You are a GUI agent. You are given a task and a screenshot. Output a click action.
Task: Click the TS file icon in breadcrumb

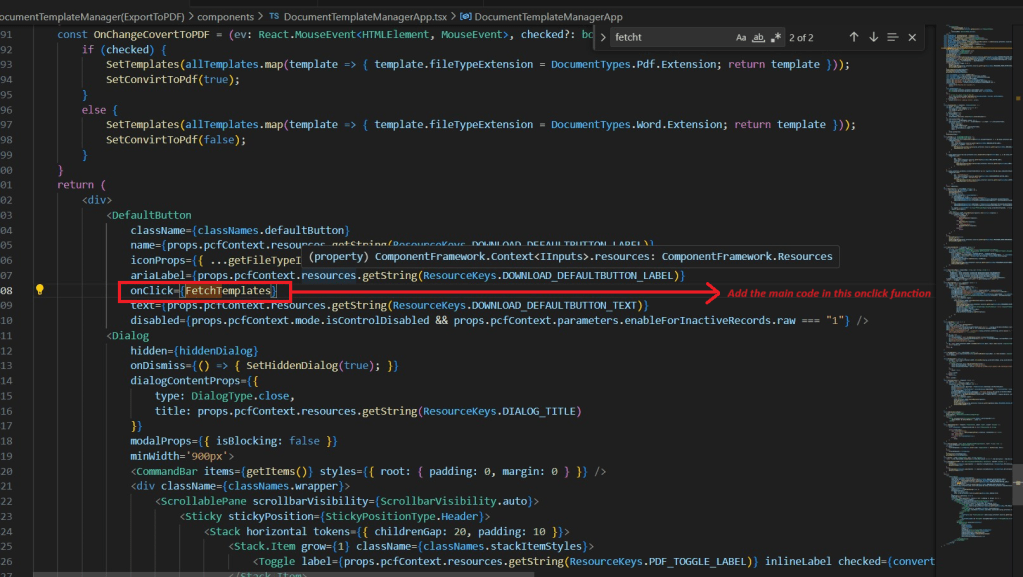(274, 17)
